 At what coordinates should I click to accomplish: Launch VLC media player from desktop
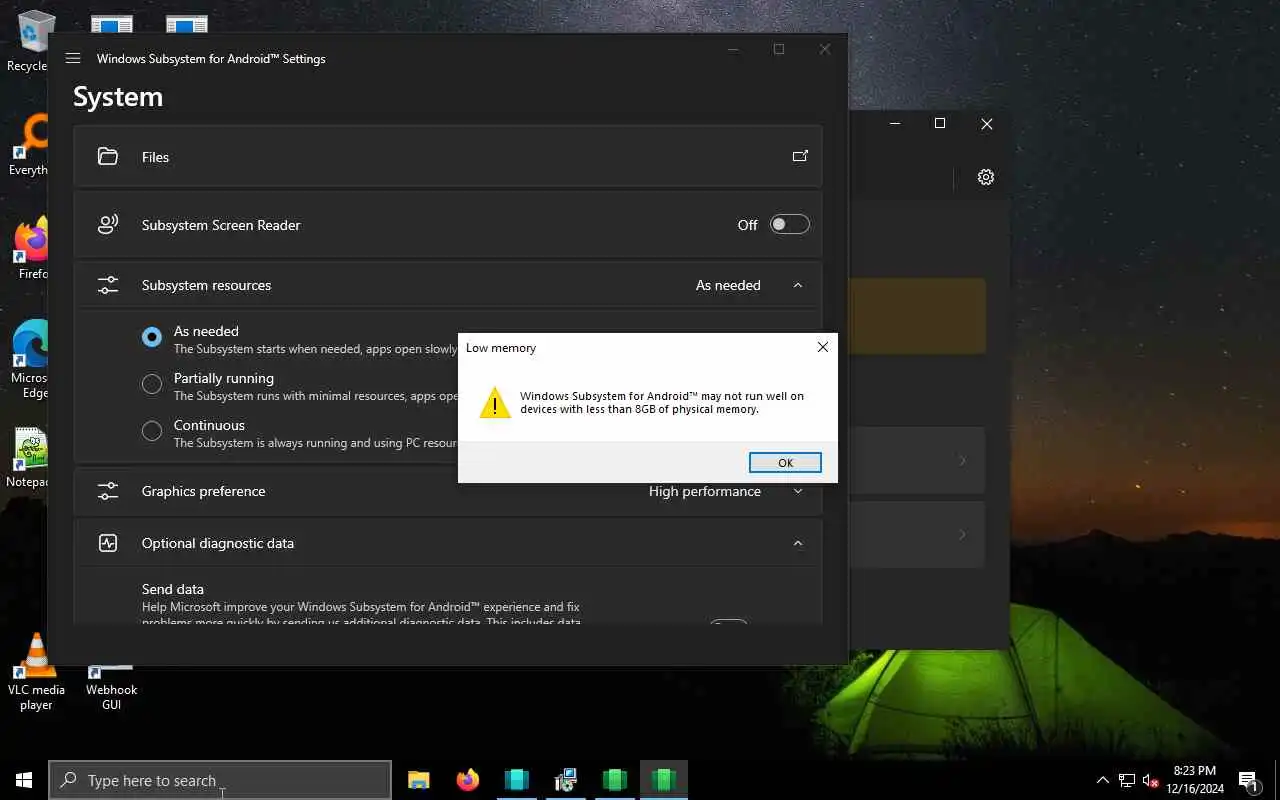click(36, 672)
